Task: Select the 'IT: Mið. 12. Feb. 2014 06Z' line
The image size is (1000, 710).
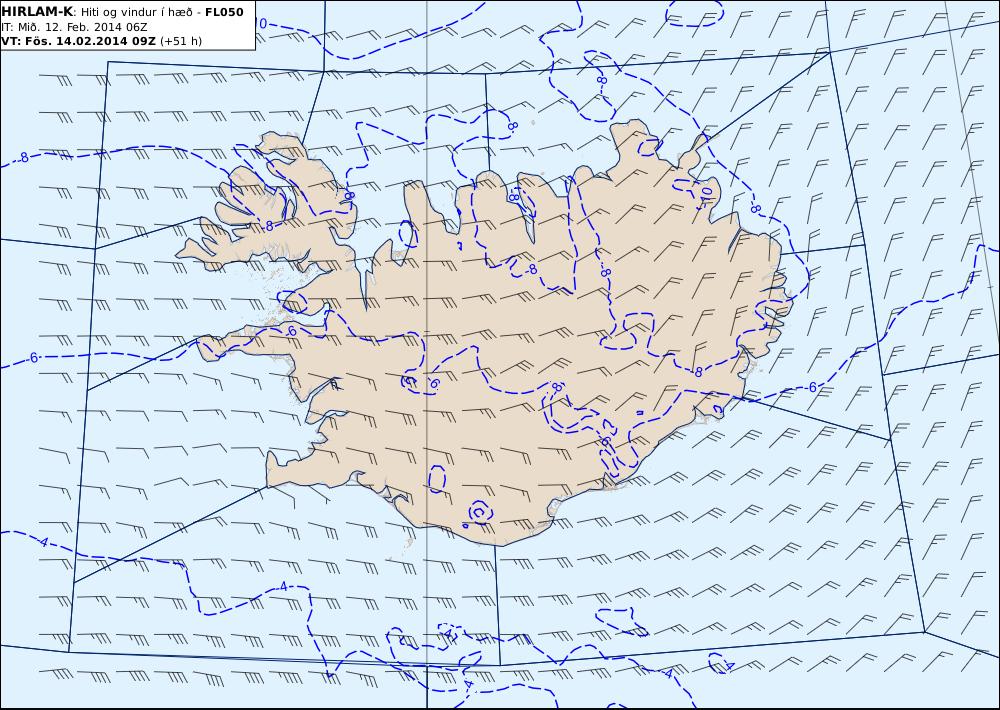Action: tap(74, 27)
